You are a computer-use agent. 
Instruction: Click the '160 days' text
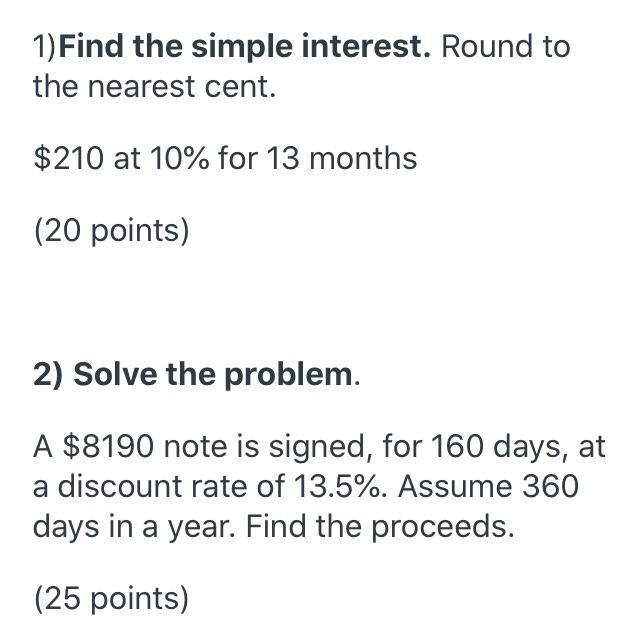(496, 447)
